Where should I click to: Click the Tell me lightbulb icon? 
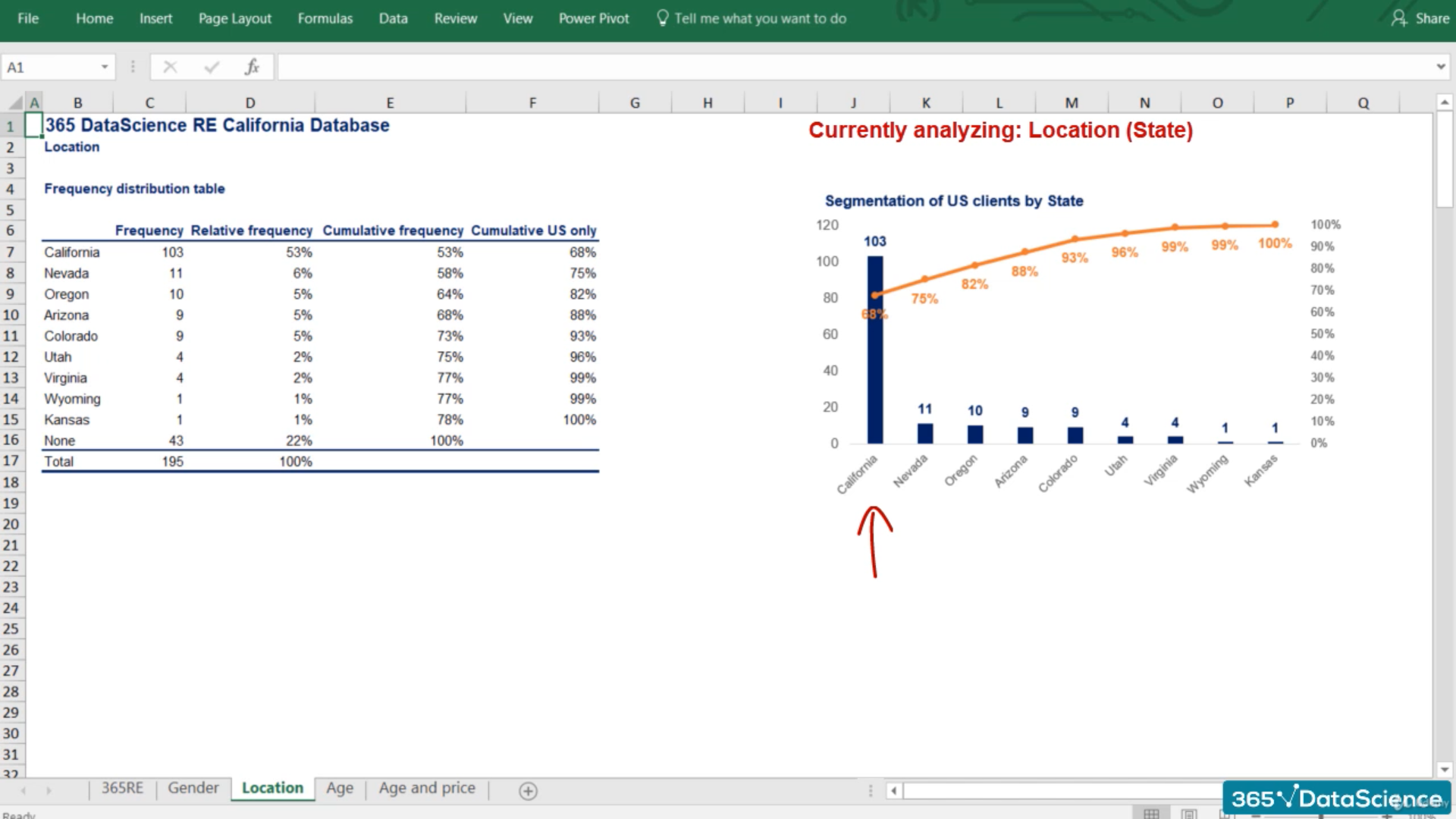pyautogui.click(x=662, y=18)
